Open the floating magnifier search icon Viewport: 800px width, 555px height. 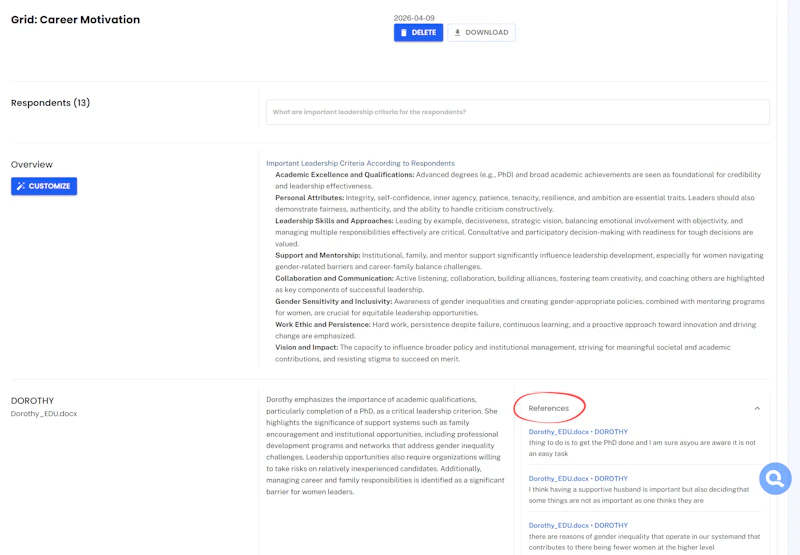coord(775,478)
